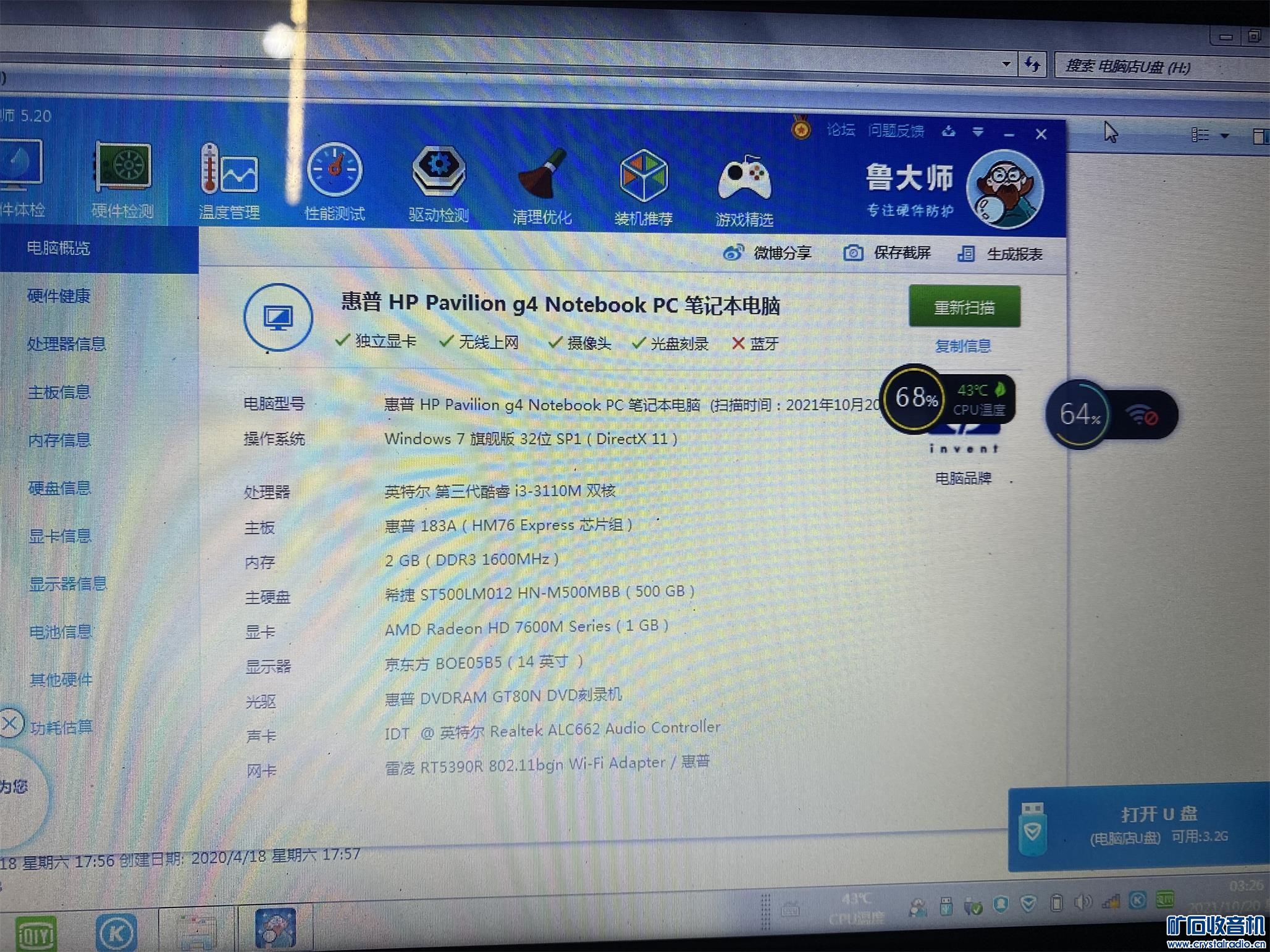
Task: Open the 鲁大师 taskbar icon
Action: (275, 928)
